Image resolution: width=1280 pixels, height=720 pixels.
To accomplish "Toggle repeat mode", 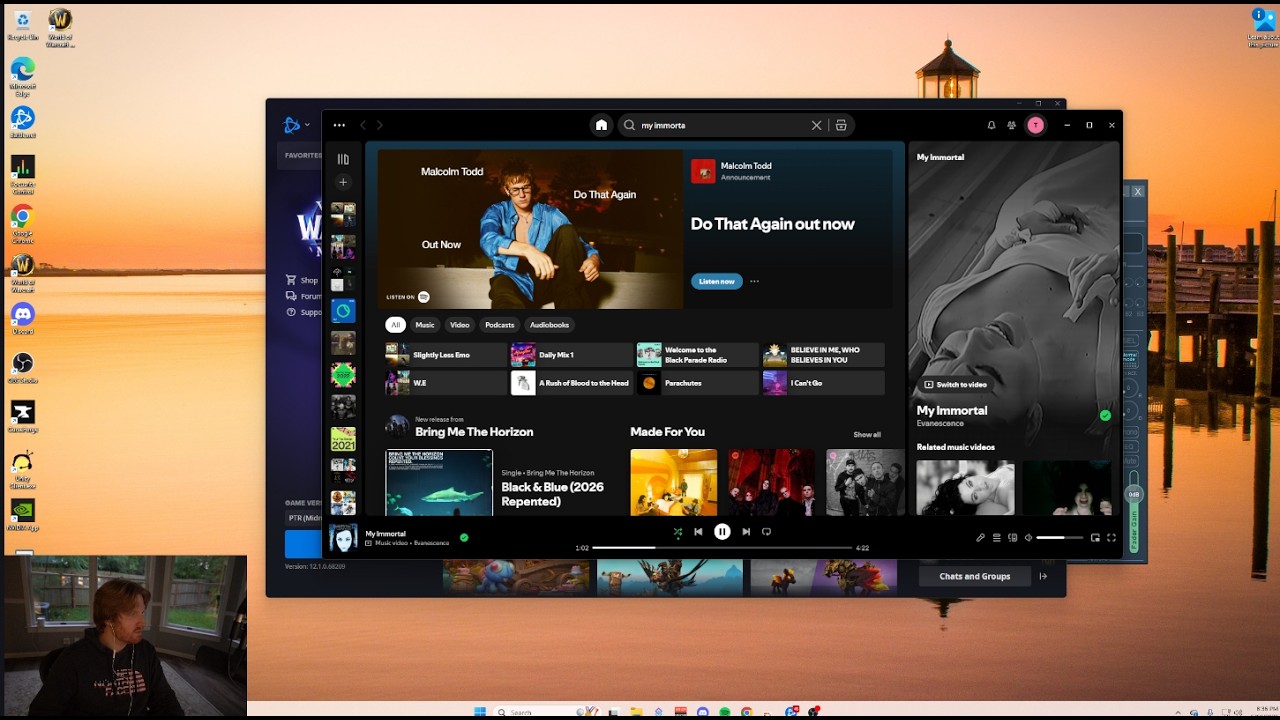I will pos(767,532).
